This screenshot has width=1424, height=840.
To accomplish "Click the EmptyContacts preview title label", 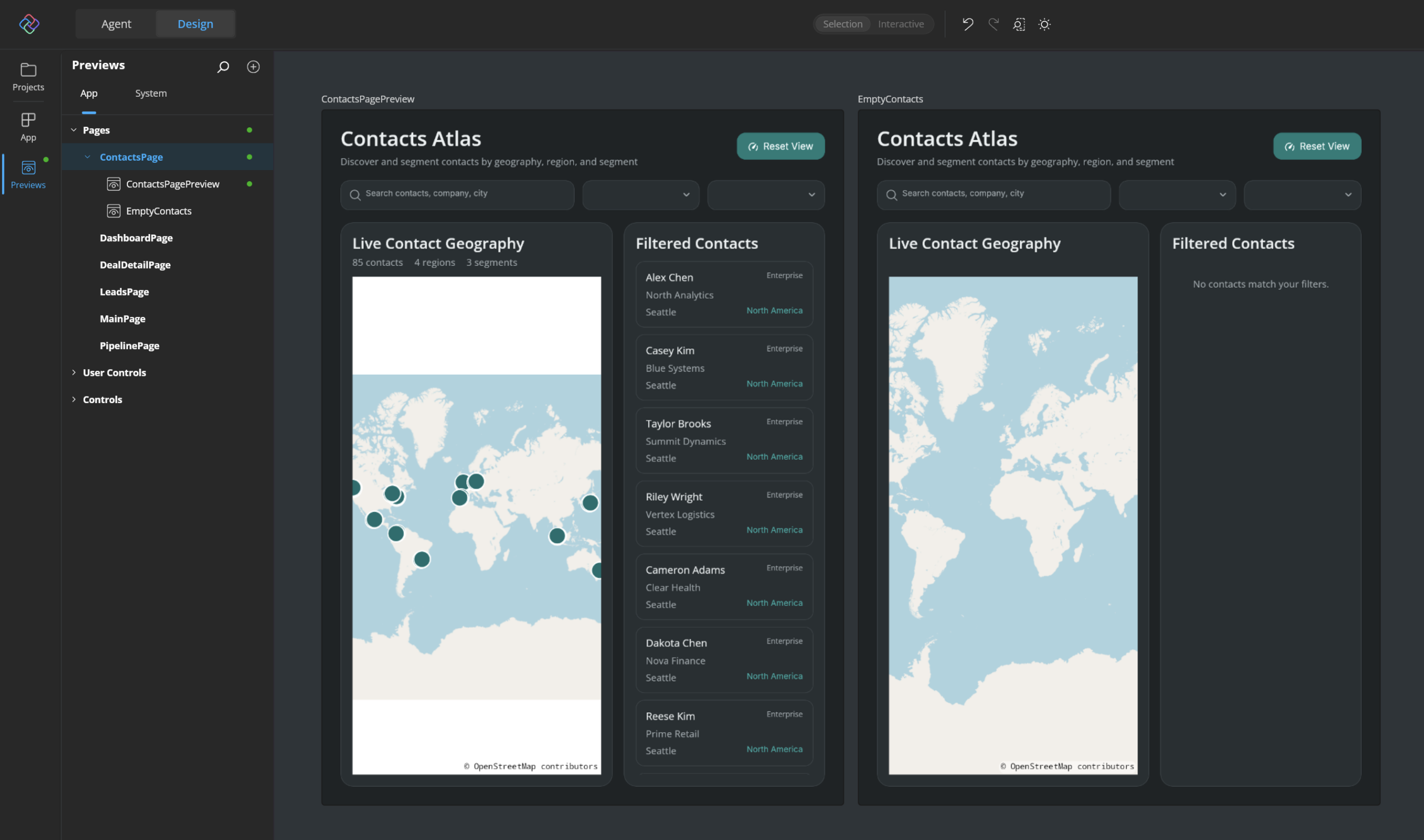I will pos(890,99).
